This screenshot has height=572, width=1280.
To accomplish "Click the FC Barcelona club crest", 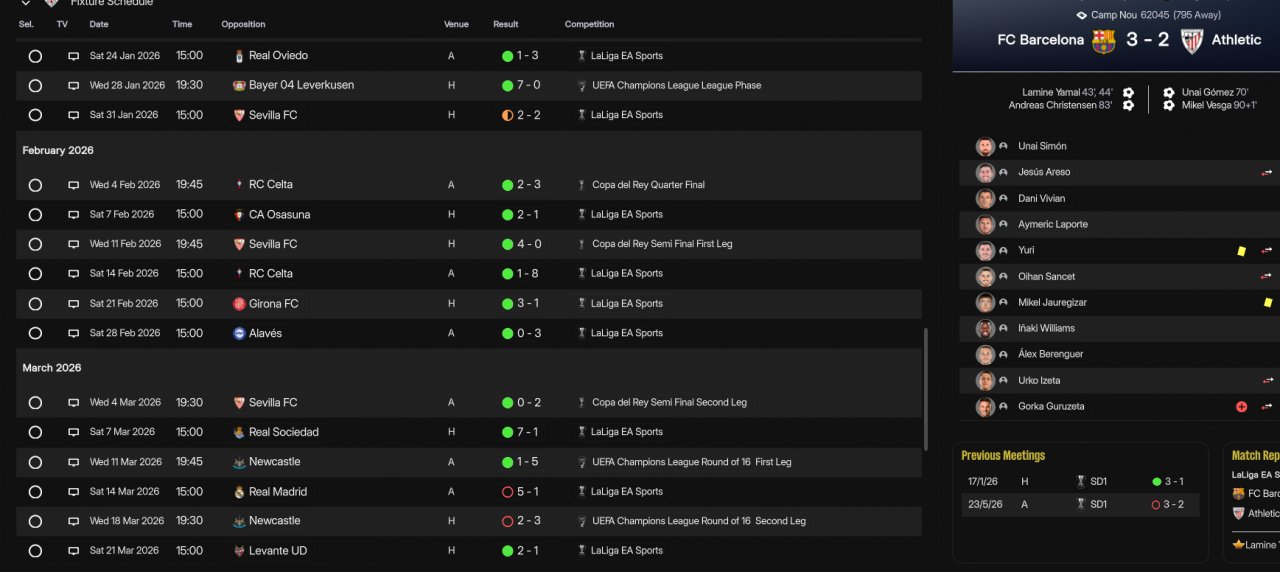I will (x=1103, y=40).
